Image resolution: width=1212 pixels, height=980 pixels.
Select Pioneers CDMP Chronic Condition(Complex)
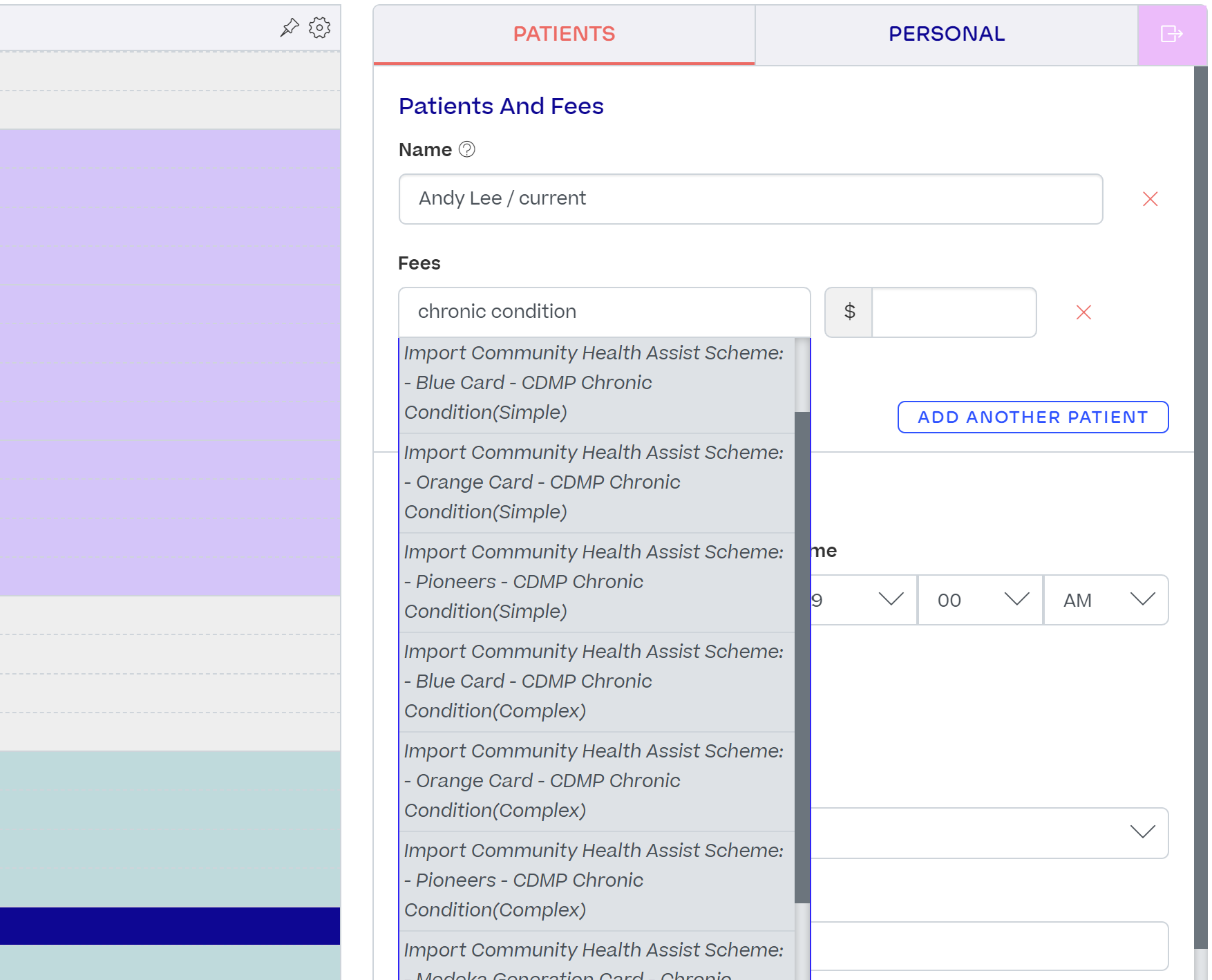pyautogui.click(x=597, y=880)
